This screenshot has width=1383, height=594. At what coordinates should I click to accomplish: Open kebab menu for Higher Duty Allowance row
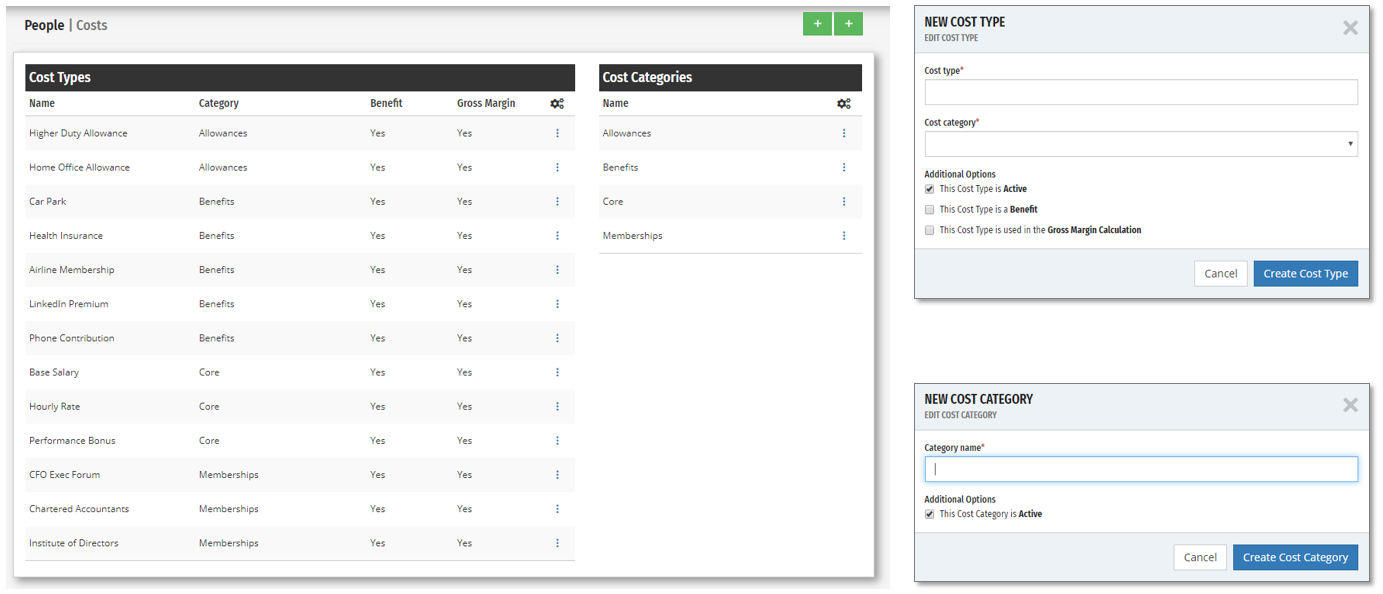[557, 133]
